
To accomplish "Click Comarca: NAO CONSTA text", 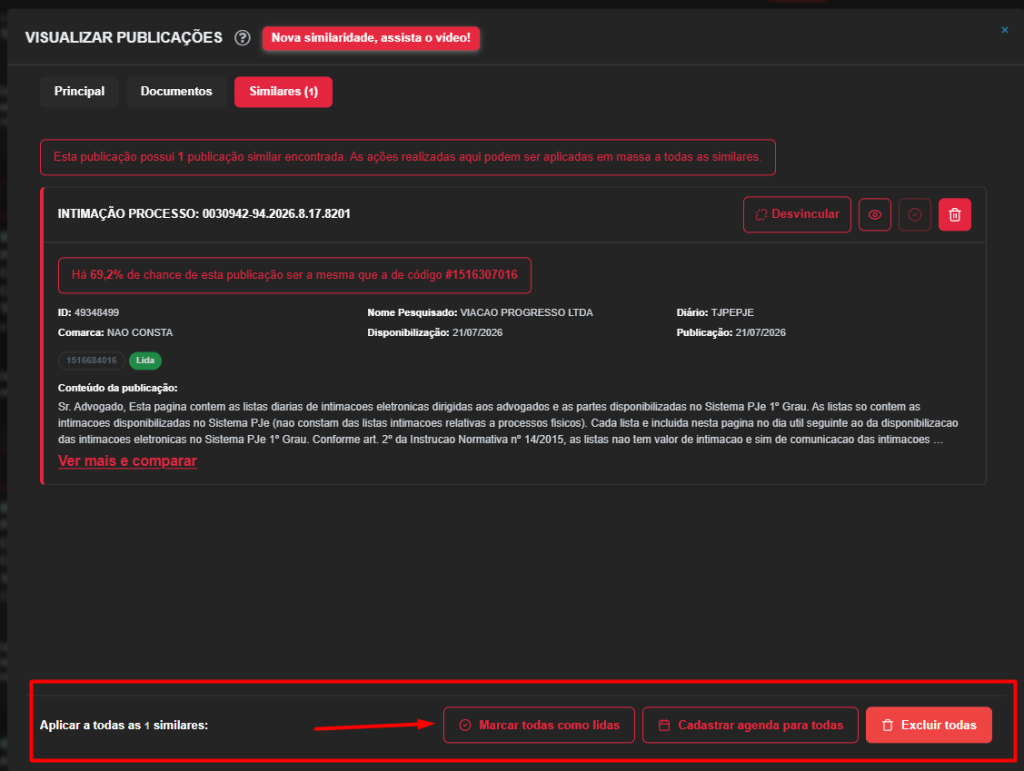I will tap(115, 332).
